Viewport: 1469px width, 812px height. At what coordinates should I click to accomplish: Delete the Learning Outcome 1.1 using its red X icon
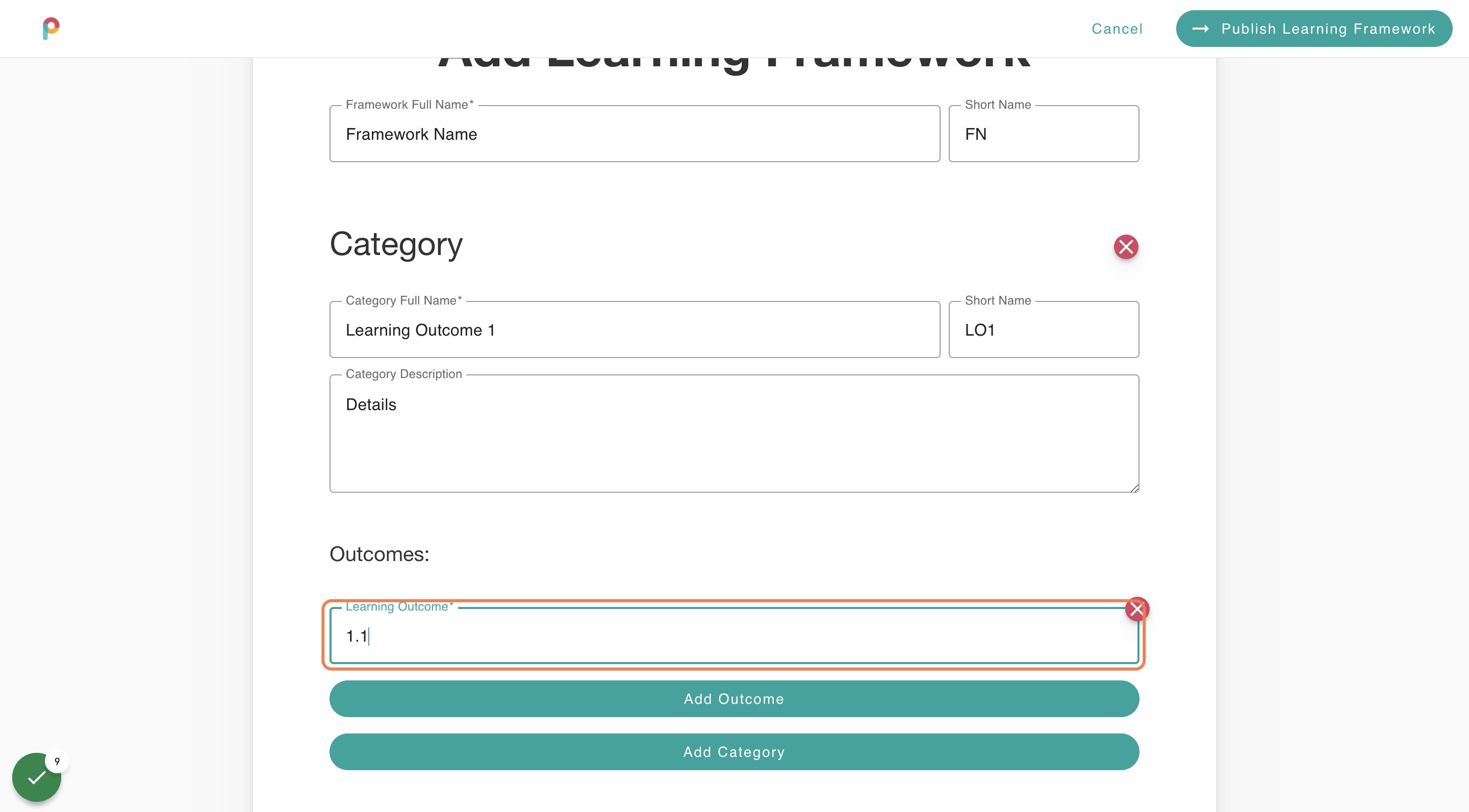pyautogui.click(x=1136, y=609)
